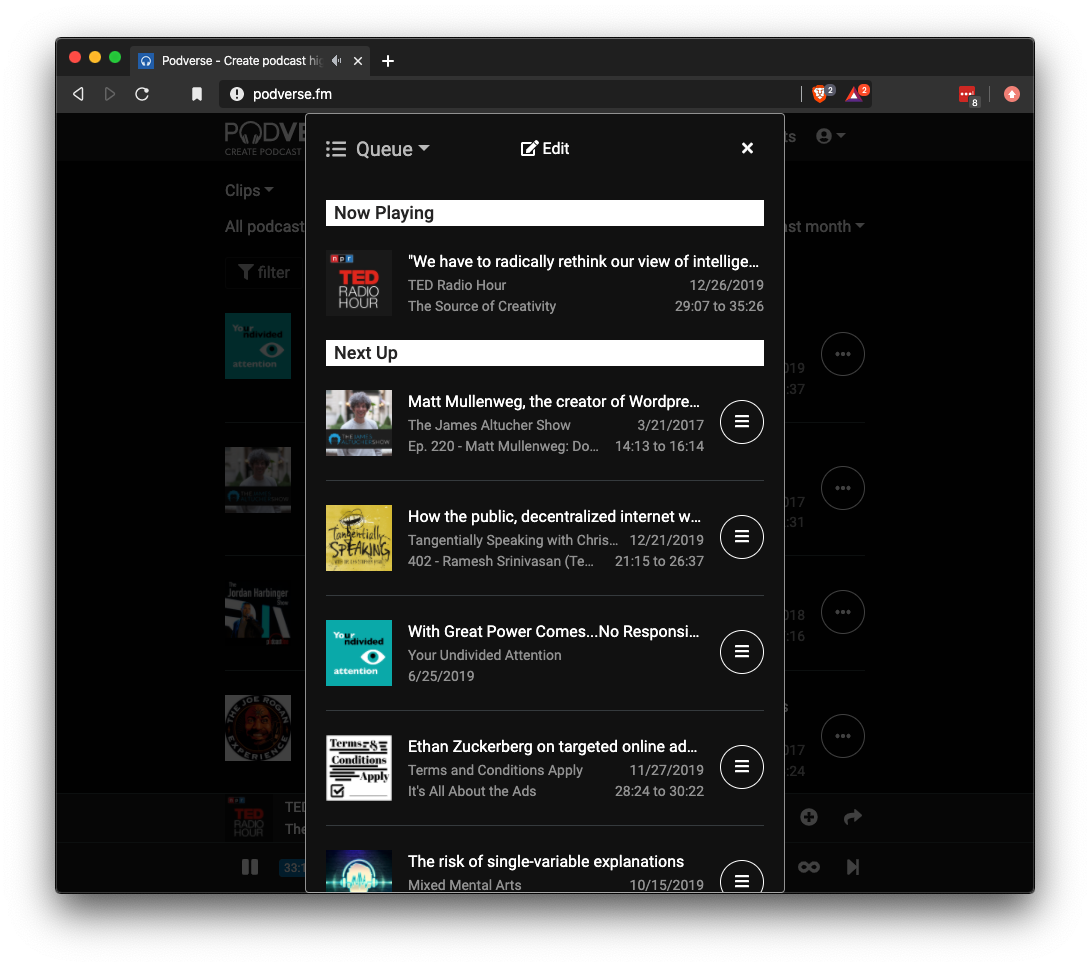The height and width of the screenshot is (967, 1090).
Task: Open the queue list icon
Action: (336, 148)
